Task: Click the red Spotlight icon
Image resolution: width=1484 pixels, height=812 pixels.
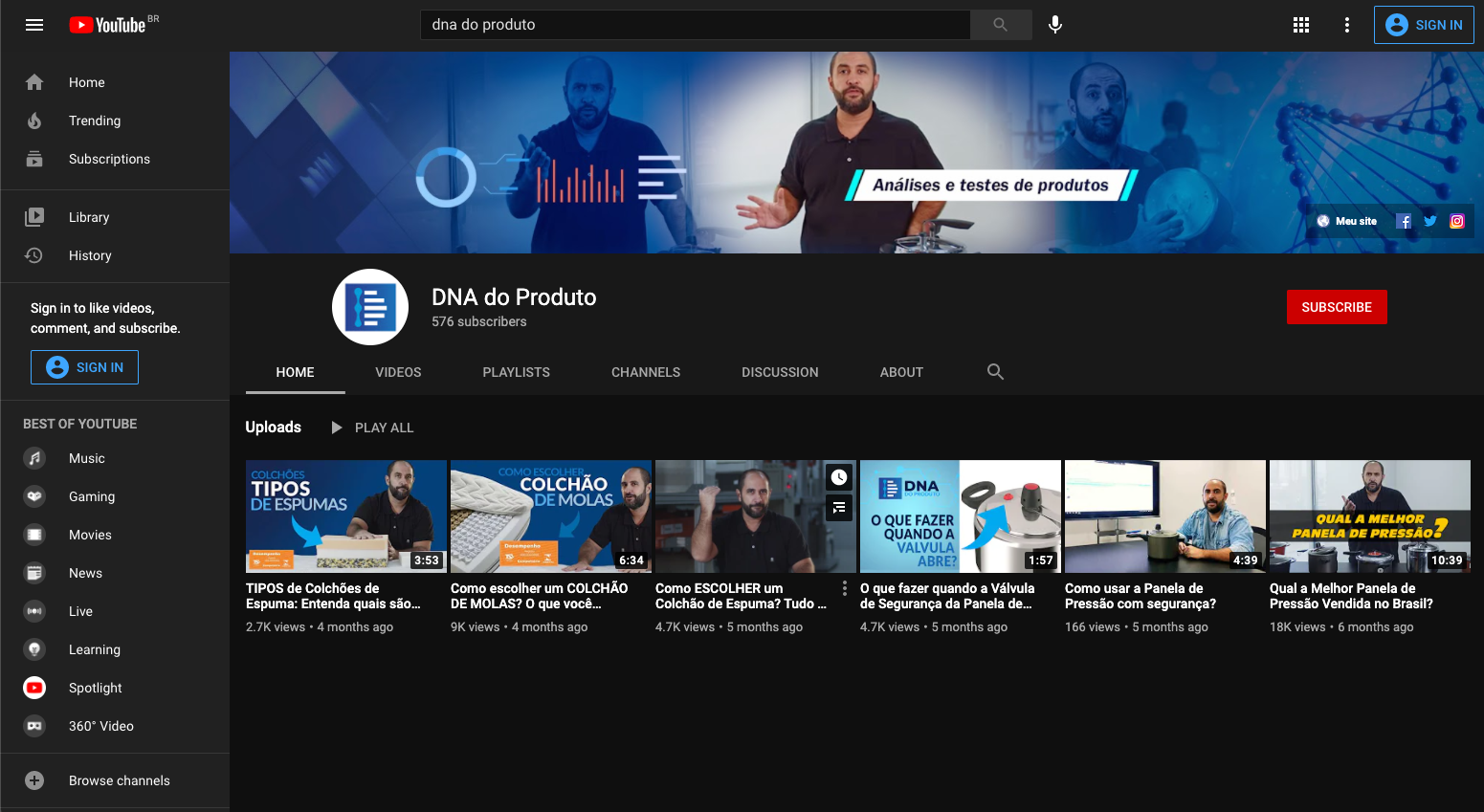Action: 34,688
